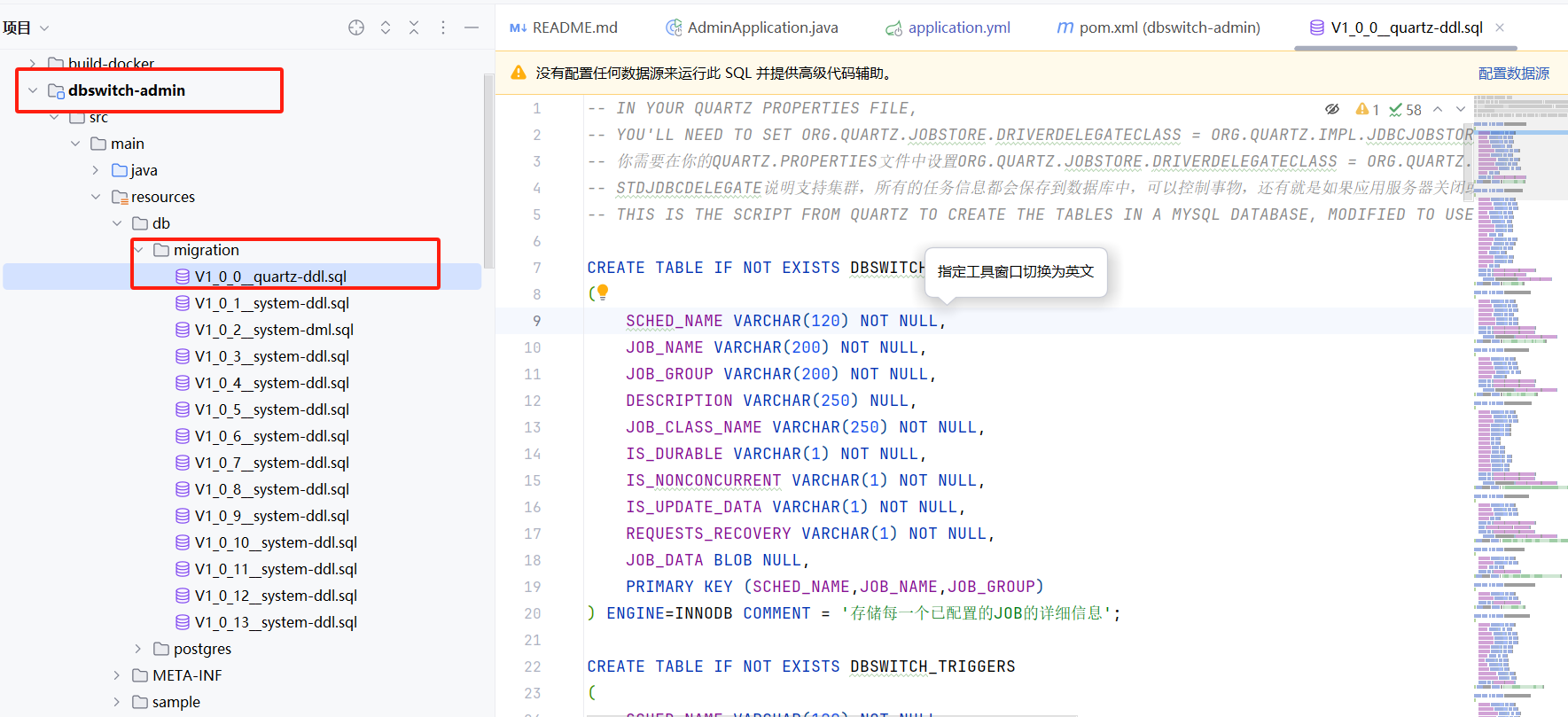Close the V1_0_0__quartz-ddl.sql tab

pos(1500,27)
